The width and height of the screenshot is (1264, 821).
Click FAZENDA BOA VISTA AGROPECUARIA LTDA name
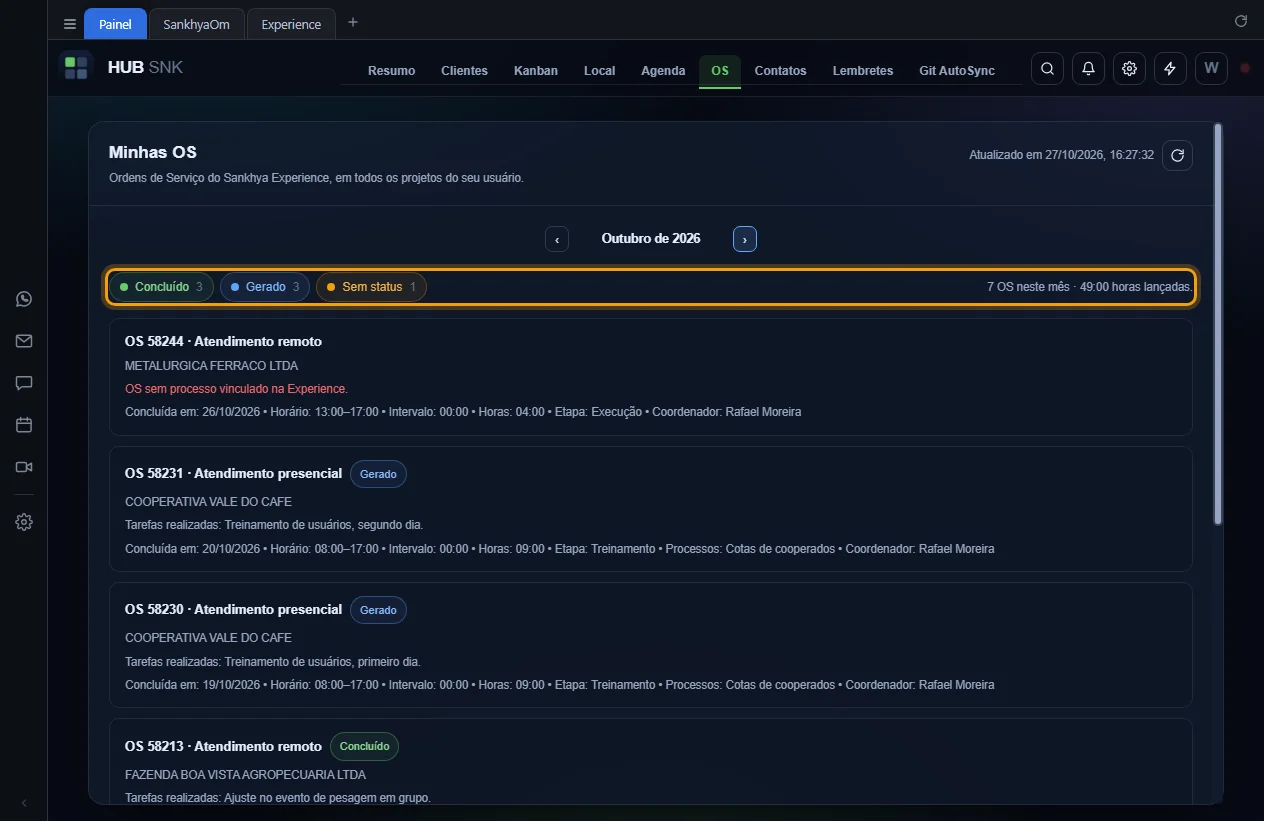(245, 774)
